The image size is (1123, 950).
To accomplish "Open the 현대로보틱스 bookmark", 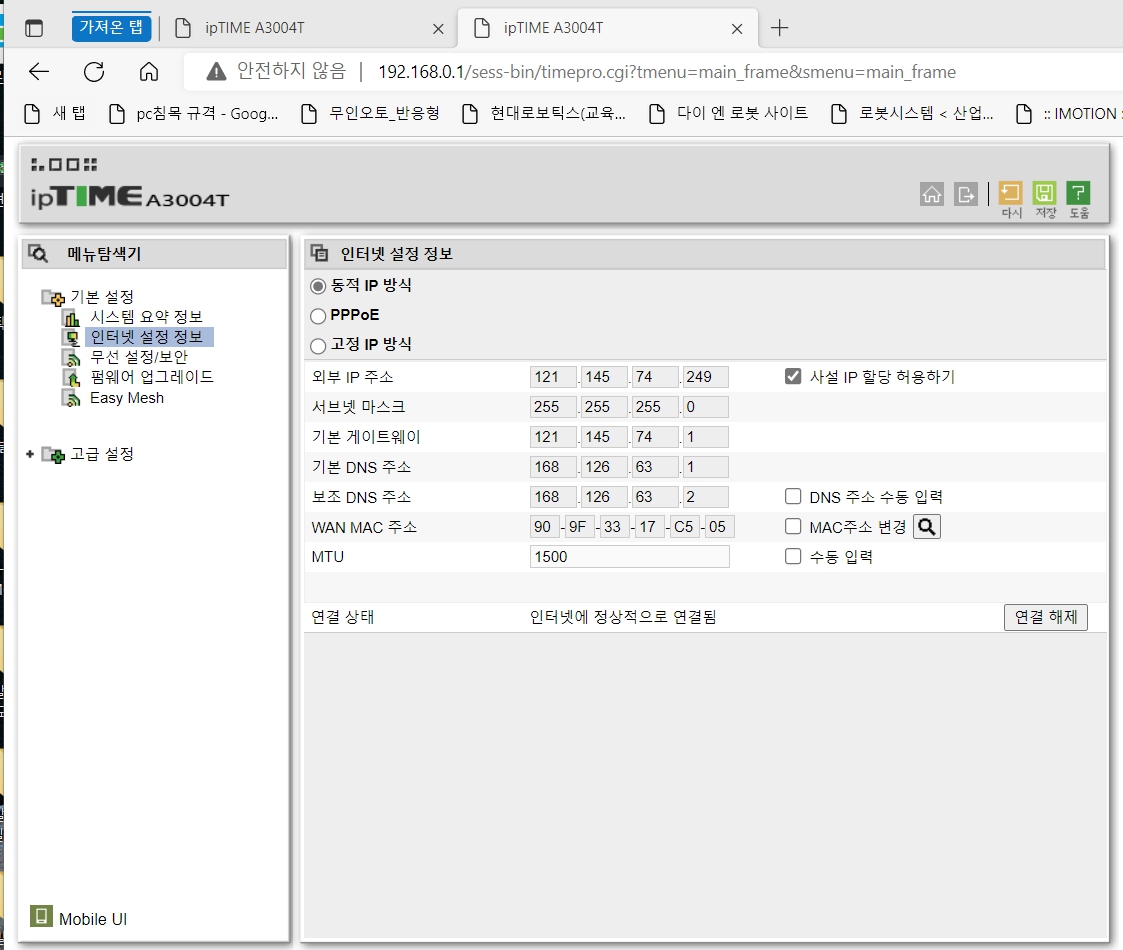I will coord(544,113).
